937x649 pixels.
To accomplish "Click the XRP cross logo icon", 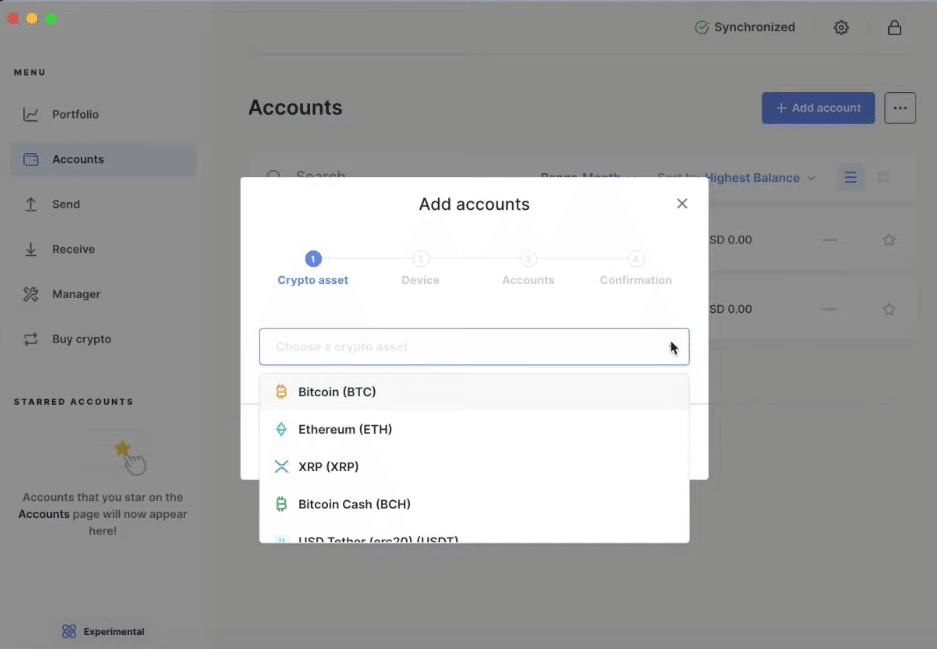I will [x=281, y=467].
